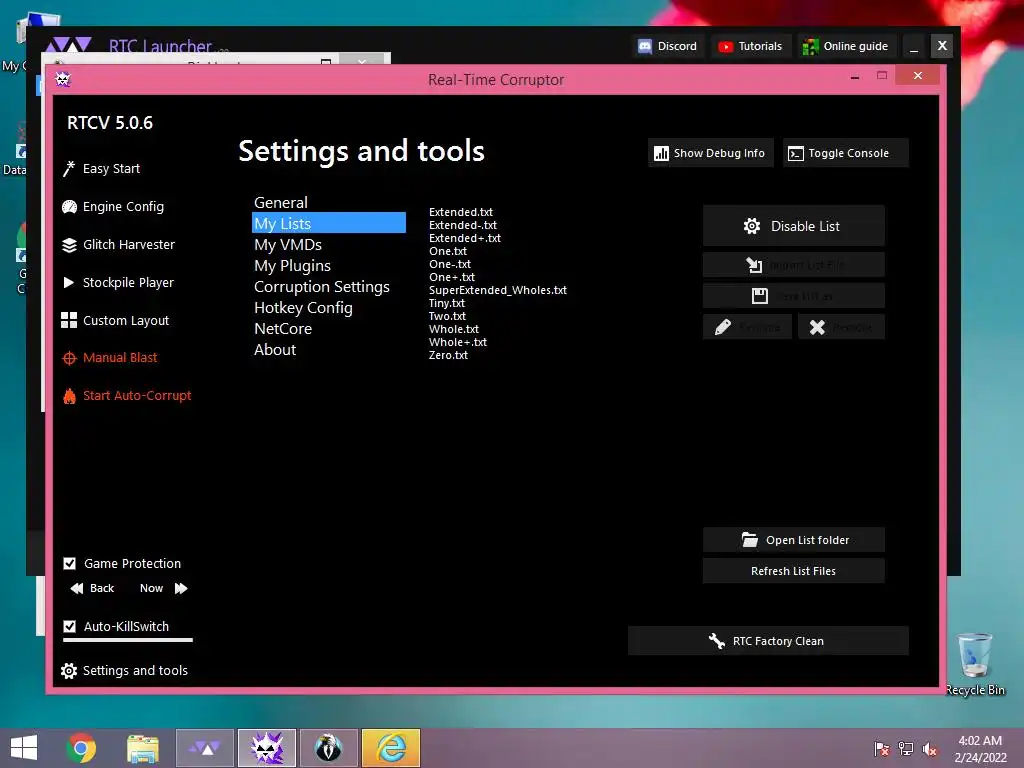
Task: Open Internet Explorer from taskbar
Action: pyautogui.click(x=391, y=748)
